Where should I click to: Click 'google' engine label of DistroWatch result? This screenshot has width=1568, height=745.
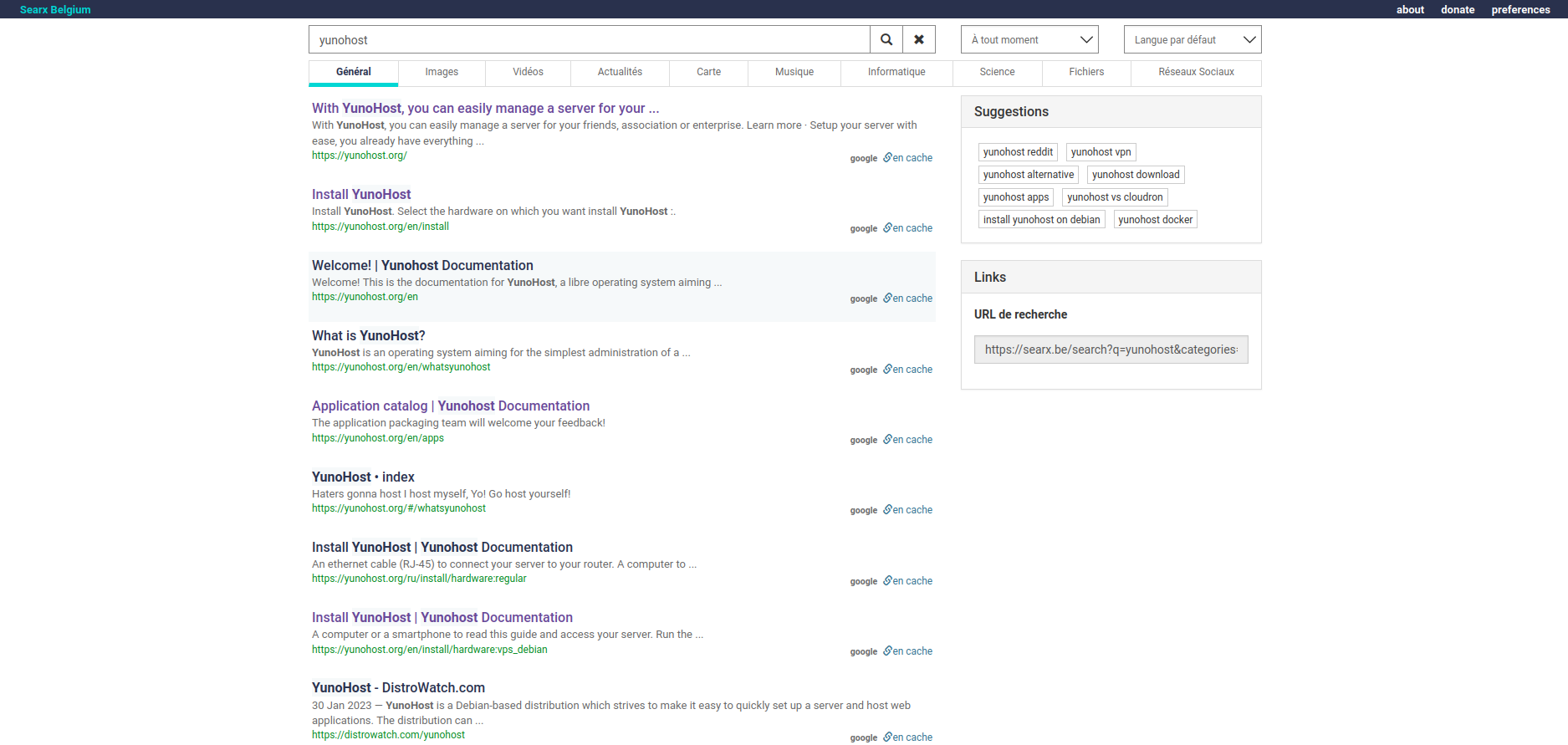click(864, 737)
